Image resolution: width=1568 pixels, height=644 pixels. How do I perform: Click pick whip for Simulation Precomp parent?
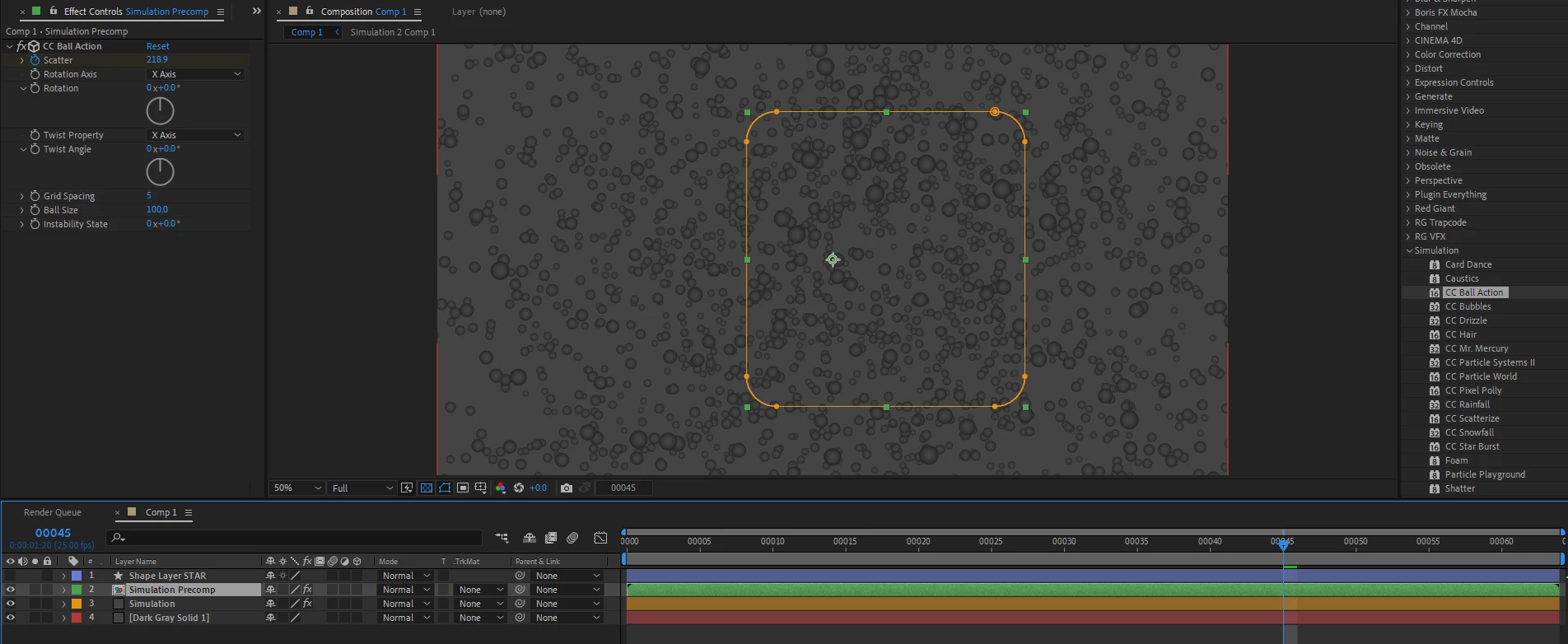point(520,590)
